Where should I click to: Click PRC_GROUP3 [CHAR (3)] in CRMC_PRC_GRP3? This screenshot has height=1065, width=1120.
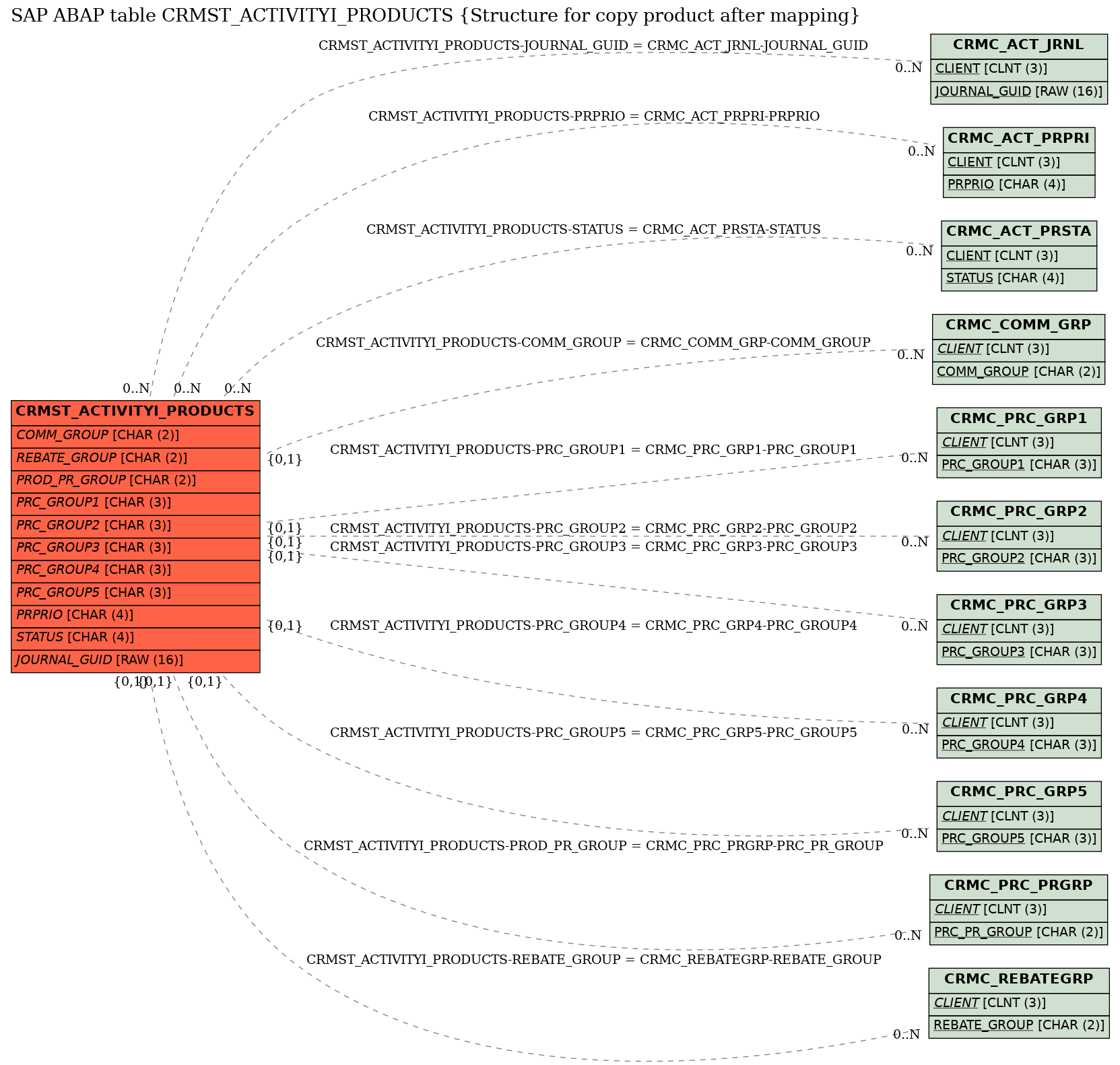pyautogui.click(x=1018, y=653)
